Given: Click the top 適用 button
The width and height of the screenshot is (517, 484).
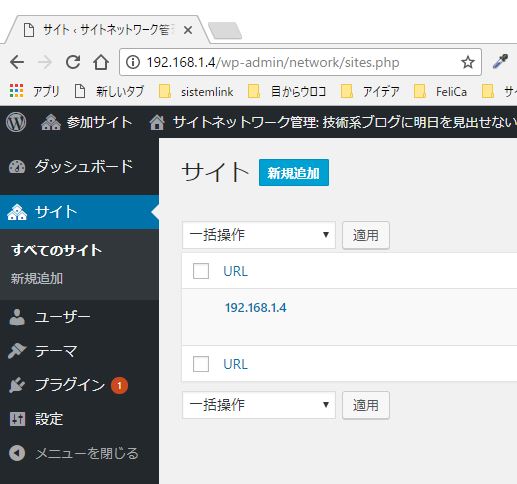Looking at the screenshot, I should [366, 235].
